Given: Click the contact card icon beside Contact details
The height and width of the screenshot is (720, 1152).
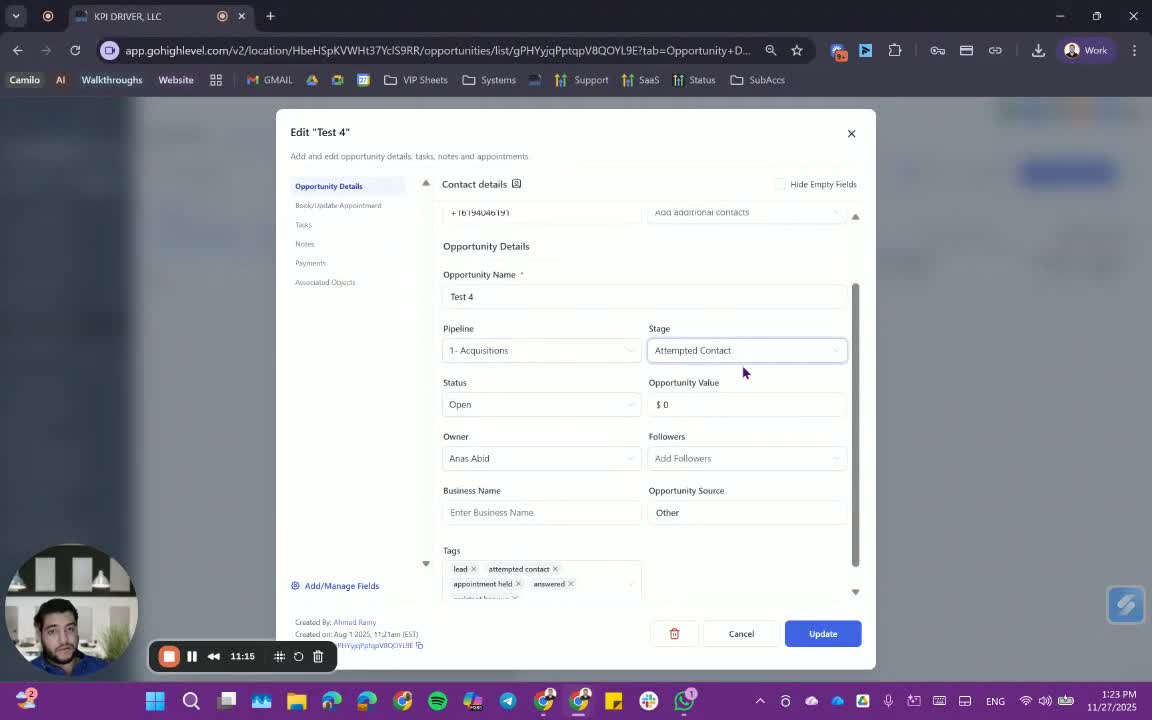Looking at the screenshot, I should 516,184.
